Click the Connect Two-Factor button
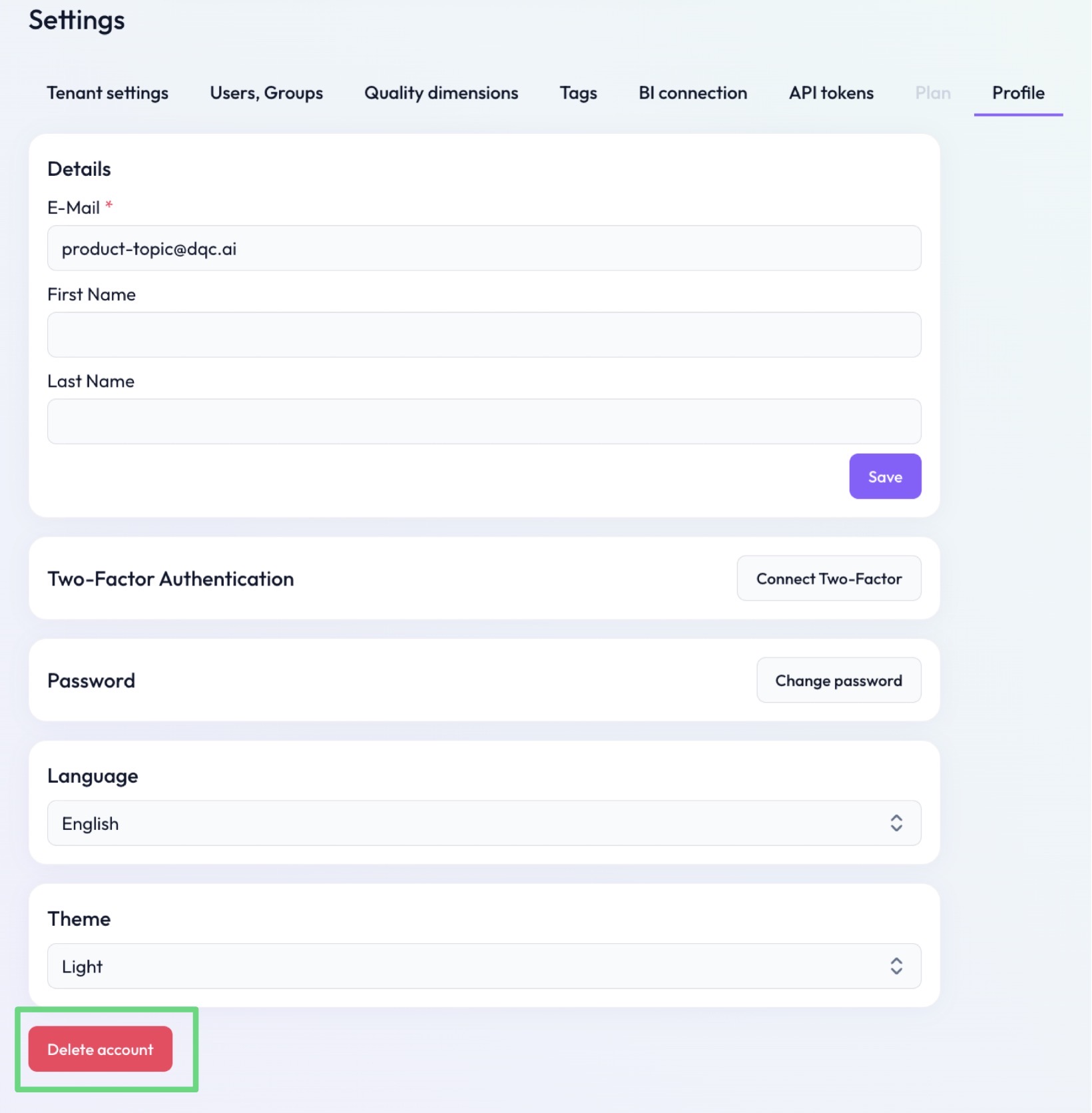This screenshot has width=1092, height=1113. pyautogui.click(x=828, y=578)
